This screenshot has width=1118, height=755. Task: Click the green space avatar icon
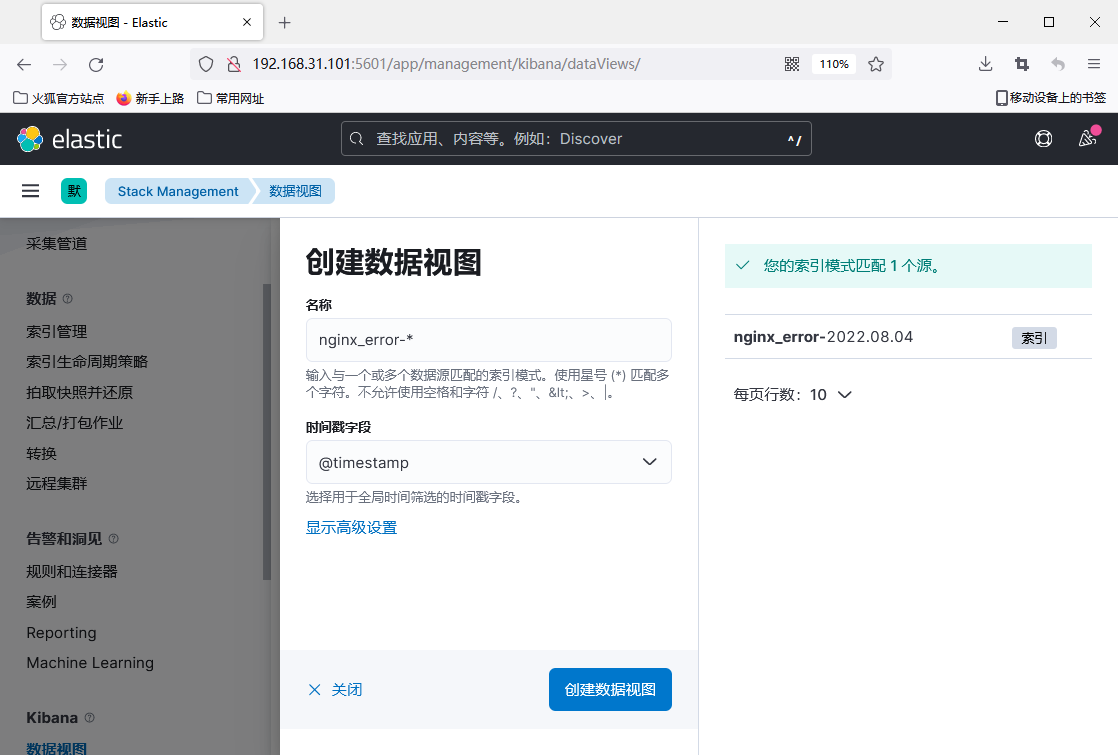(74, 191)
